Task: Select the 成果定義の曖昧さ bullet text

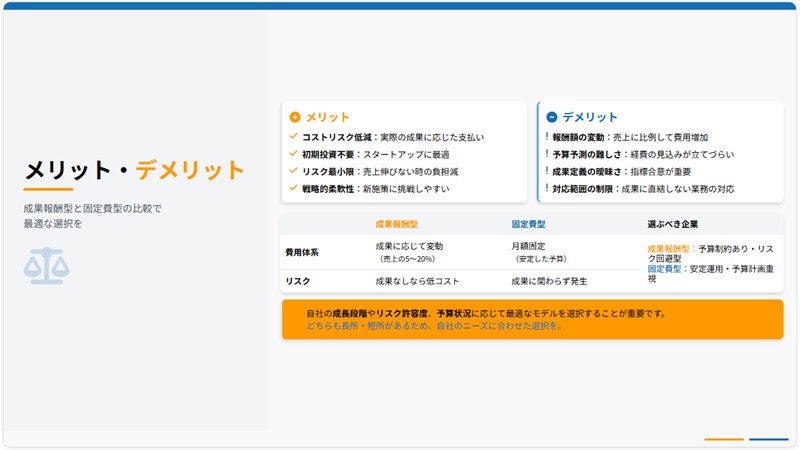Action: pos(621,172)
